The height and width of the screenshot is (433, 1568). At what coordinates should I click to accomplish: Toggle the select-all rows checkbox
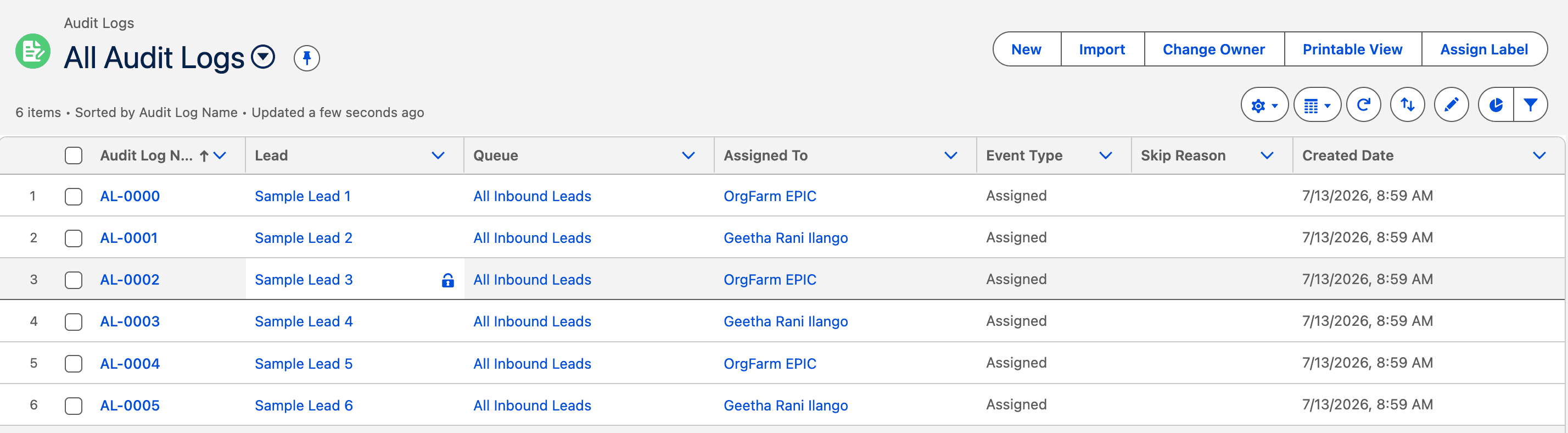pos(74,156)
